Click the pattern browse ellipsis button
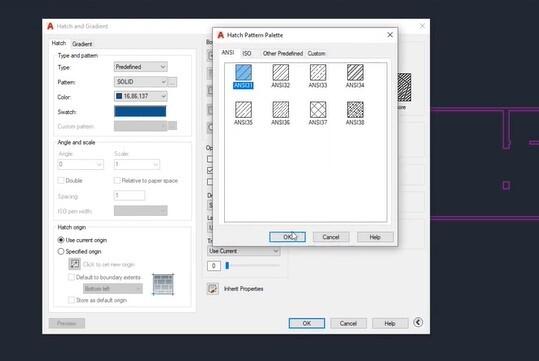 tap(173, 82)
